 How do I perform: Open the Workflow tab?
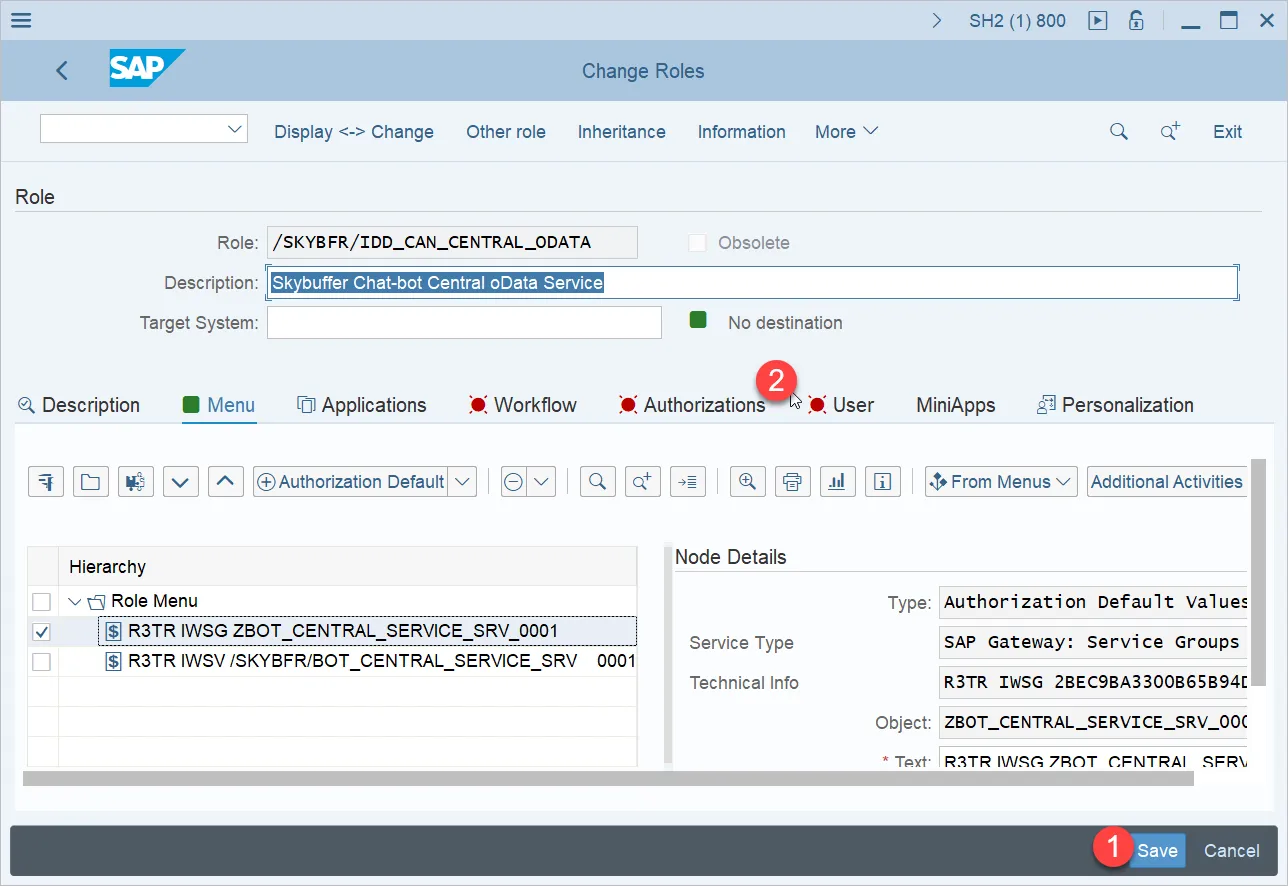click(x=523, y=405)
